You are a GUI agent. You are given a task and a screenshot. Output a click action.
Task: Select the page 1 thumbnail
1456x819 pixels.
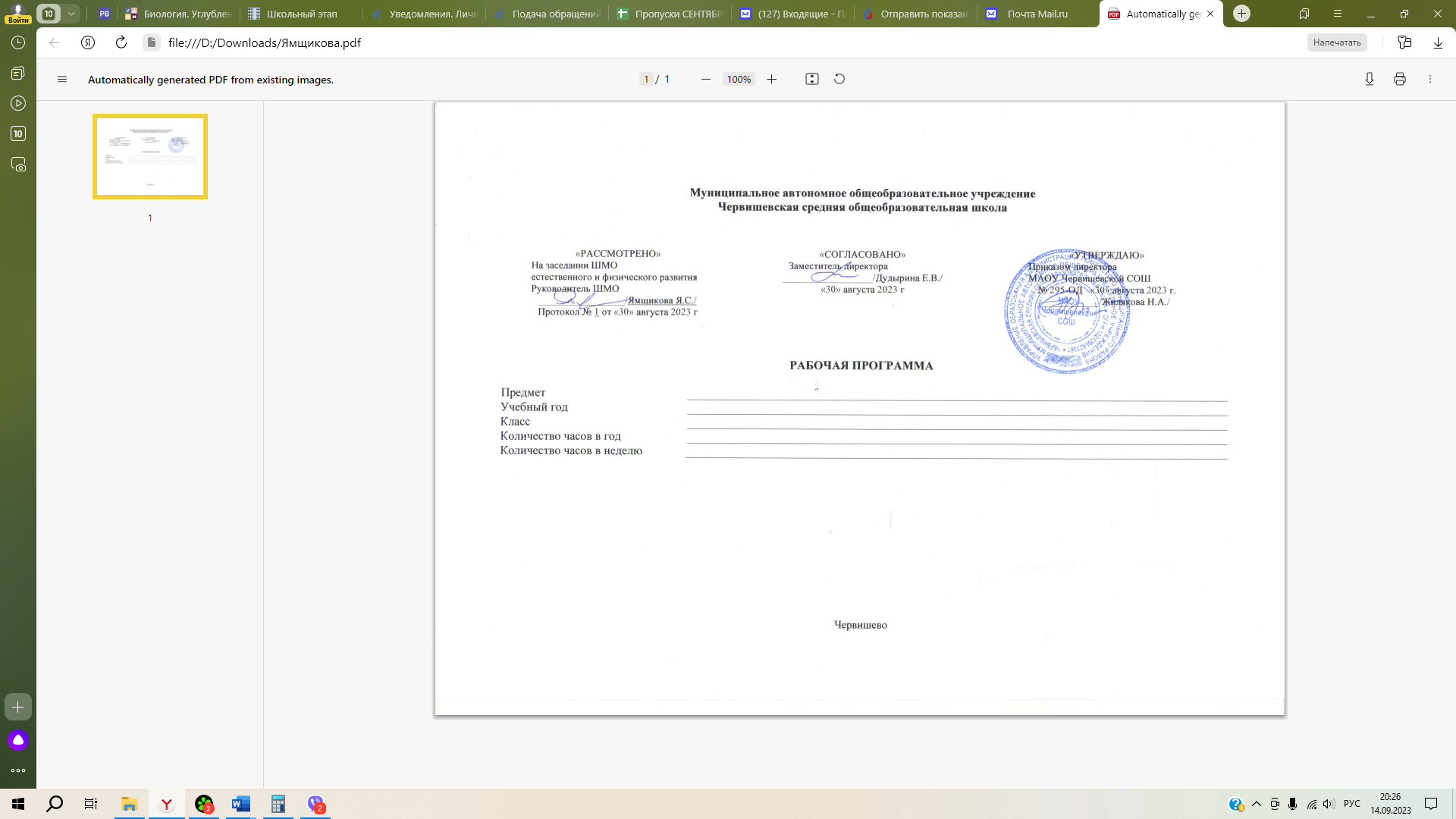(149, 156)
